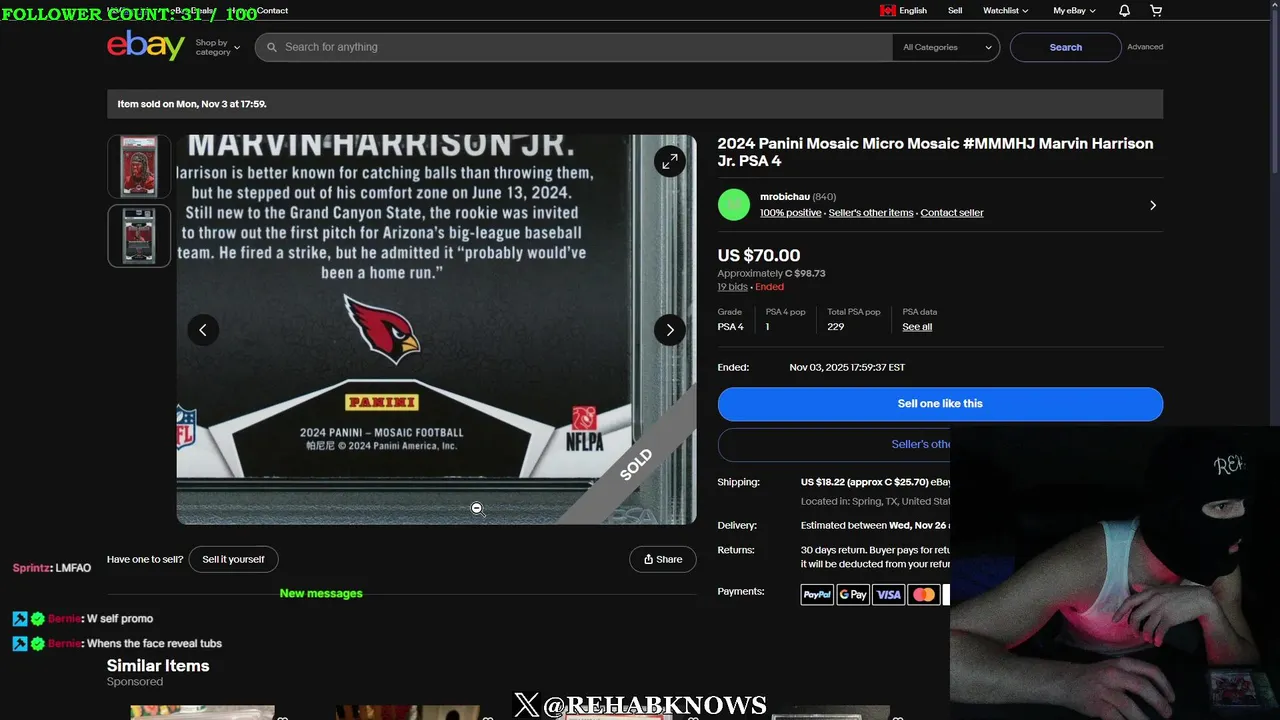
Task: Click the ended date Nov 03, 2025
Action: 847,368
